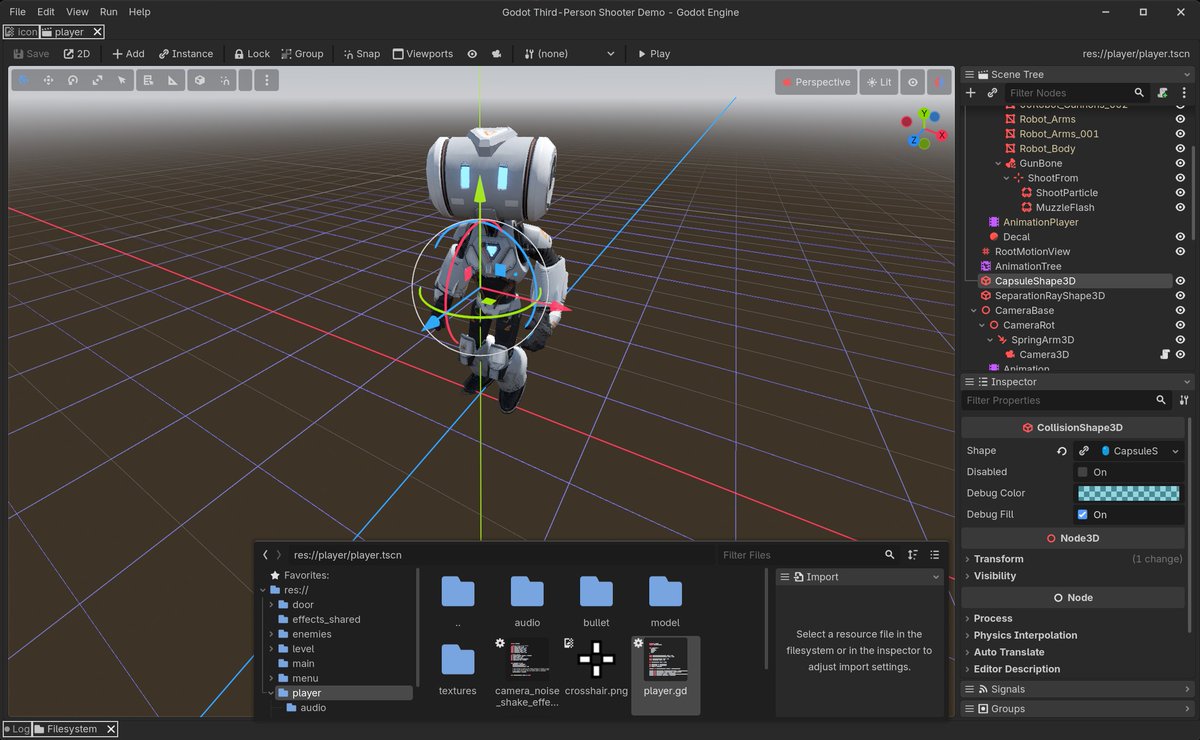Click the search icon in Filter Files
The image size is (1200, 740).
pyautogui.click(x=889, y=555)
